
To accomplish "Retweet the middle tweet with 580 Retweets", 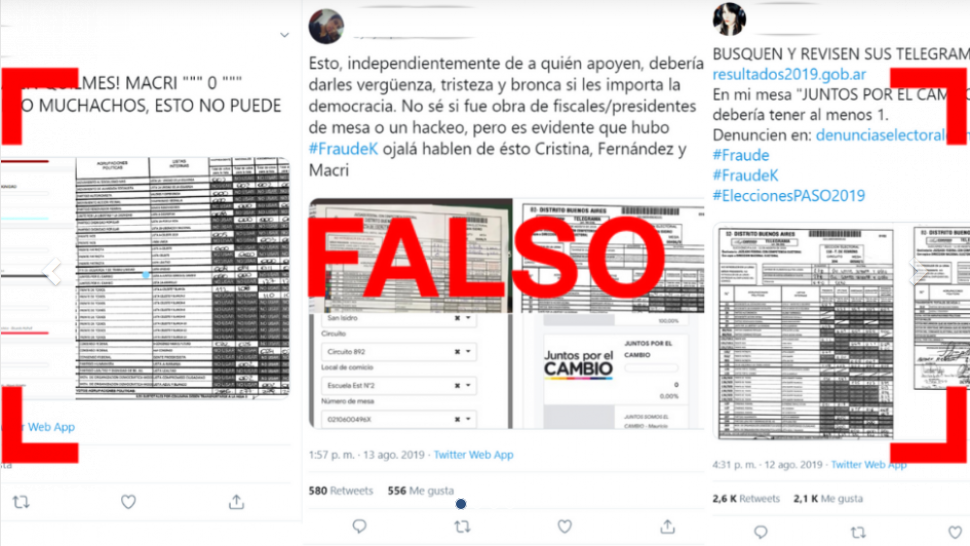I will tap(462, 526).
